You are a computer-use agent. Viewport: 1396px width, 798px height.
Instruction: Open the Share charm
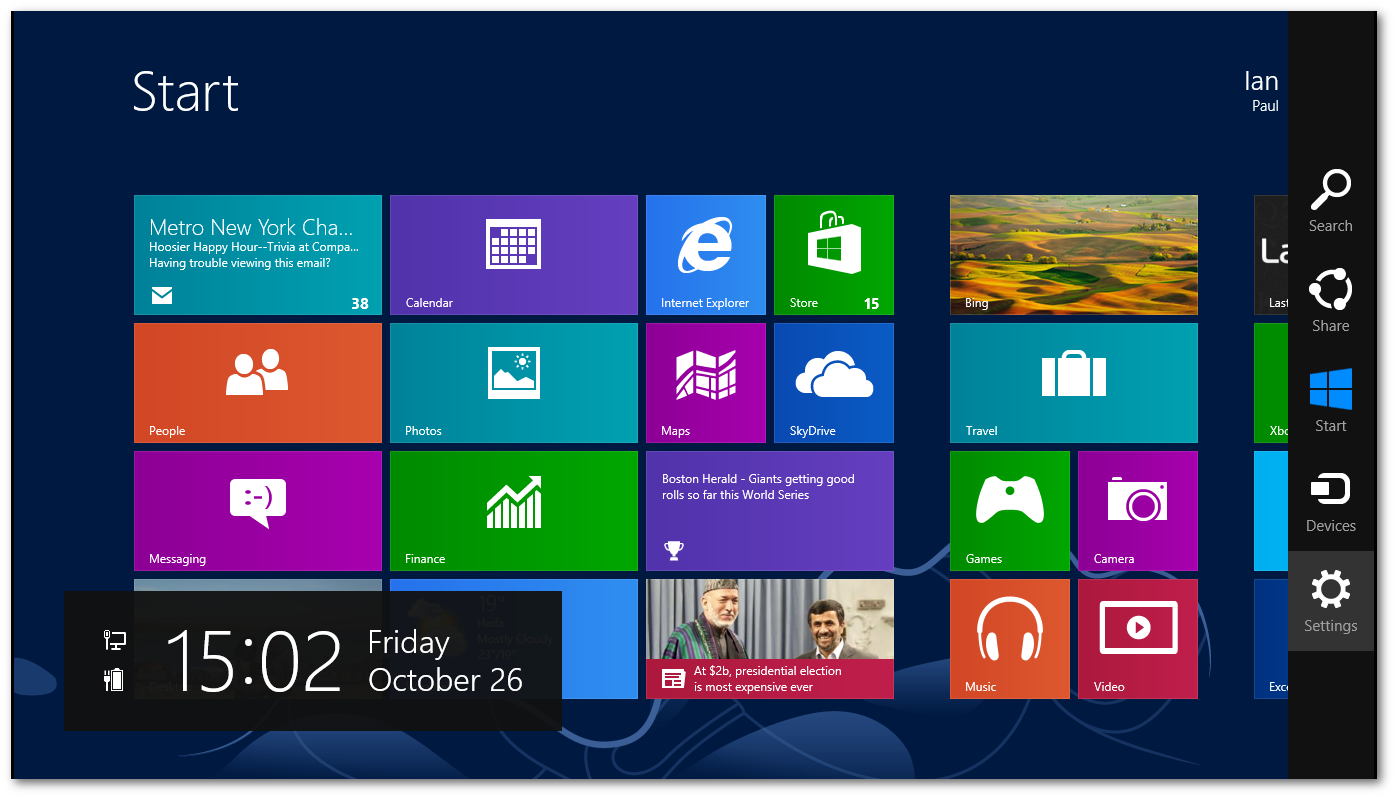point(1331,301)
